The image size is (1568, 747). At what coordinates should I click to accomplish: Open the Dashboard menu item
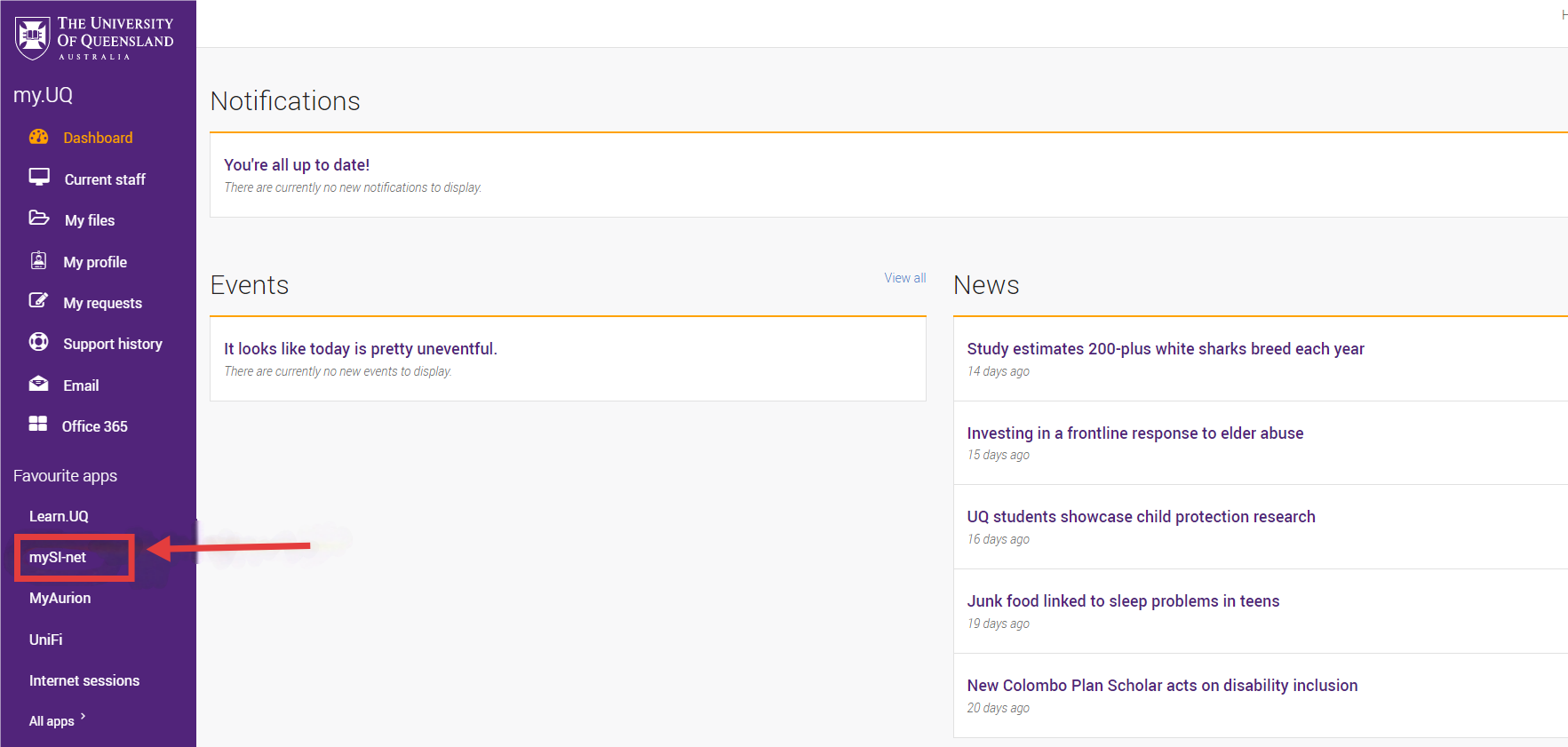click(98, 138)
